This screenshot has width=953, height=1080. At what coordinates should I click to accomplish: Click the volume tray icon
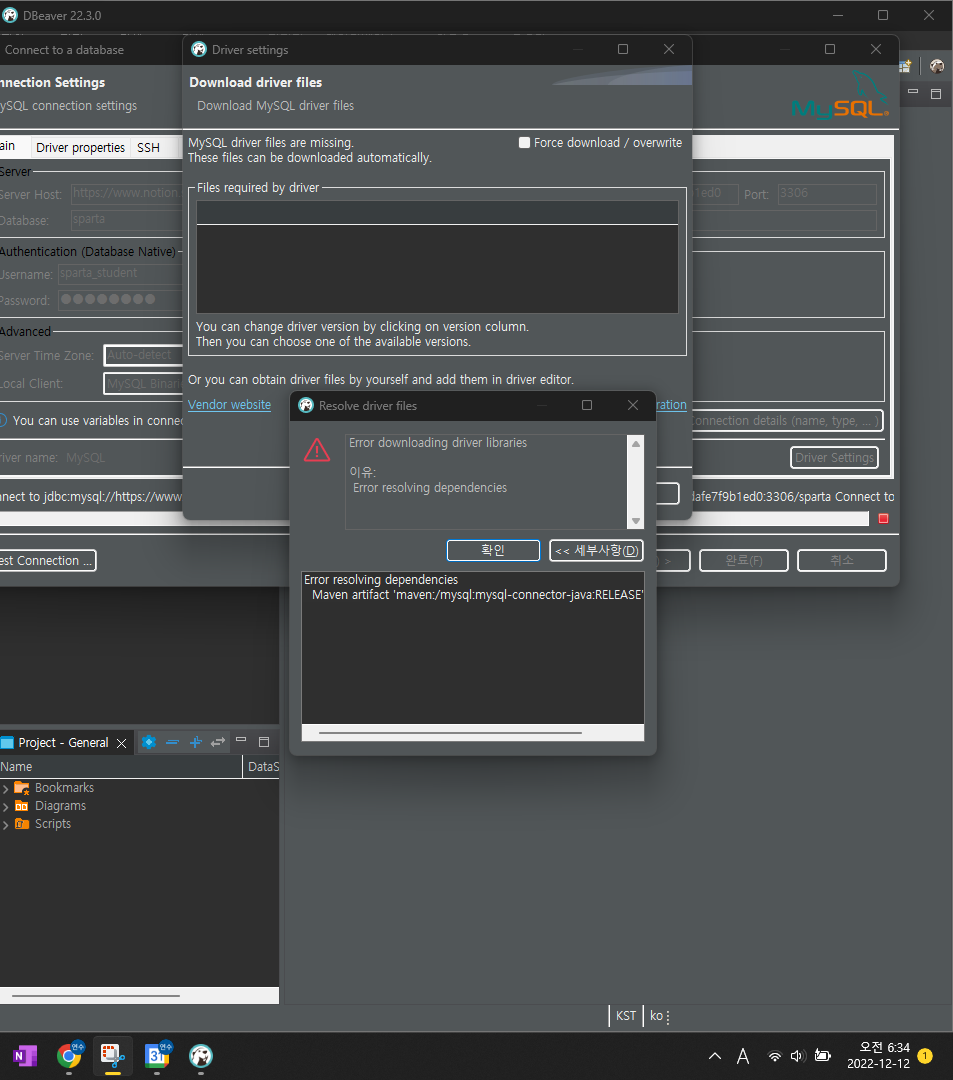coord(797,1056)
